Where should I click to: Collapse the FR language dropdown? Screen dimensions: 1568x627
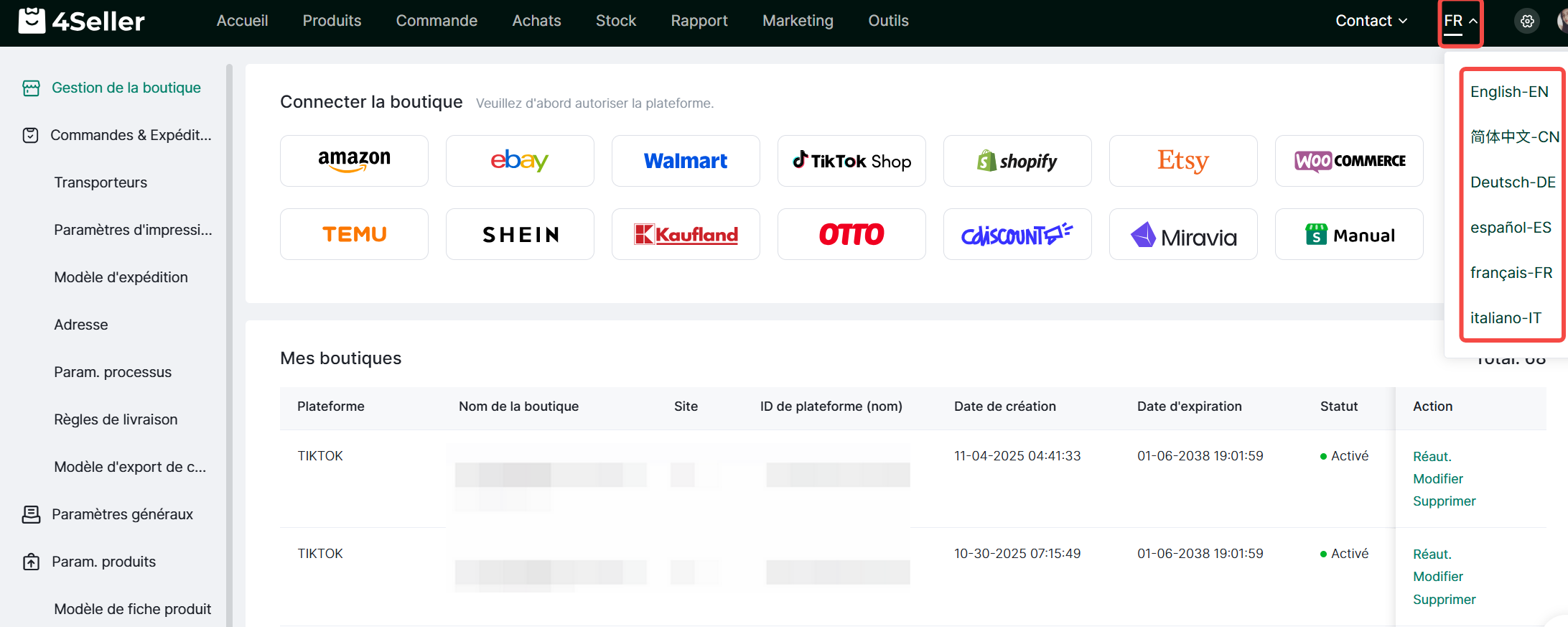pyautogui.click(x=1460, y=22)
